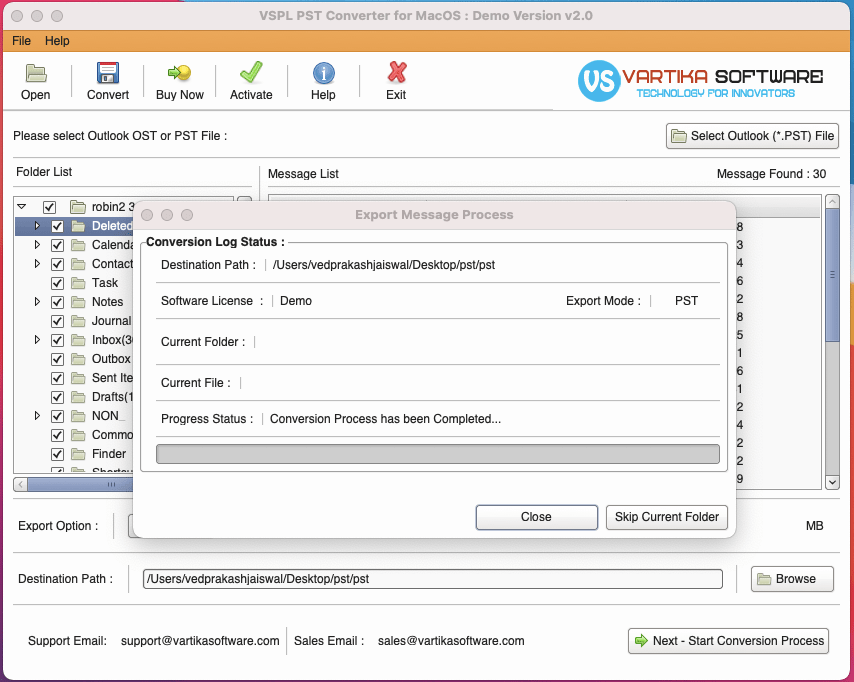Click the Notes folder icon

(78, 302)
